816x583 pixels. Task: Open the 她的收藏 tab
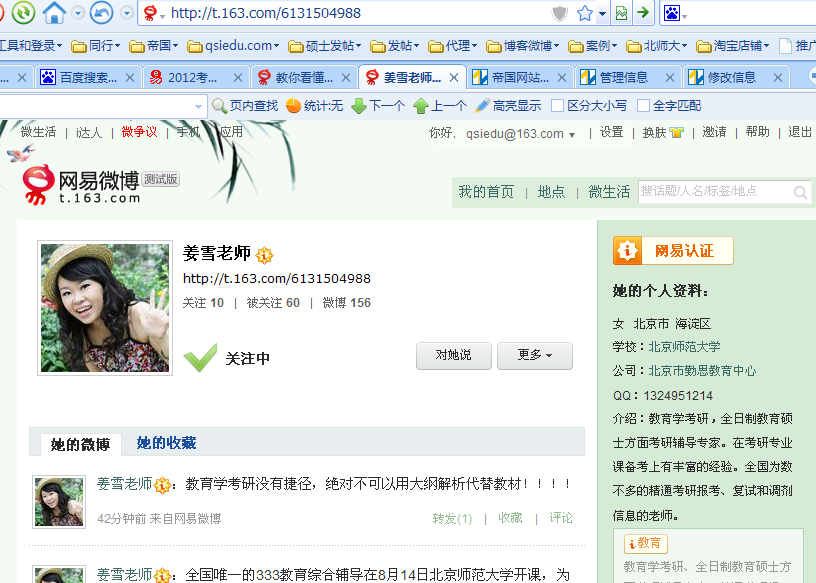click(166, 443)
